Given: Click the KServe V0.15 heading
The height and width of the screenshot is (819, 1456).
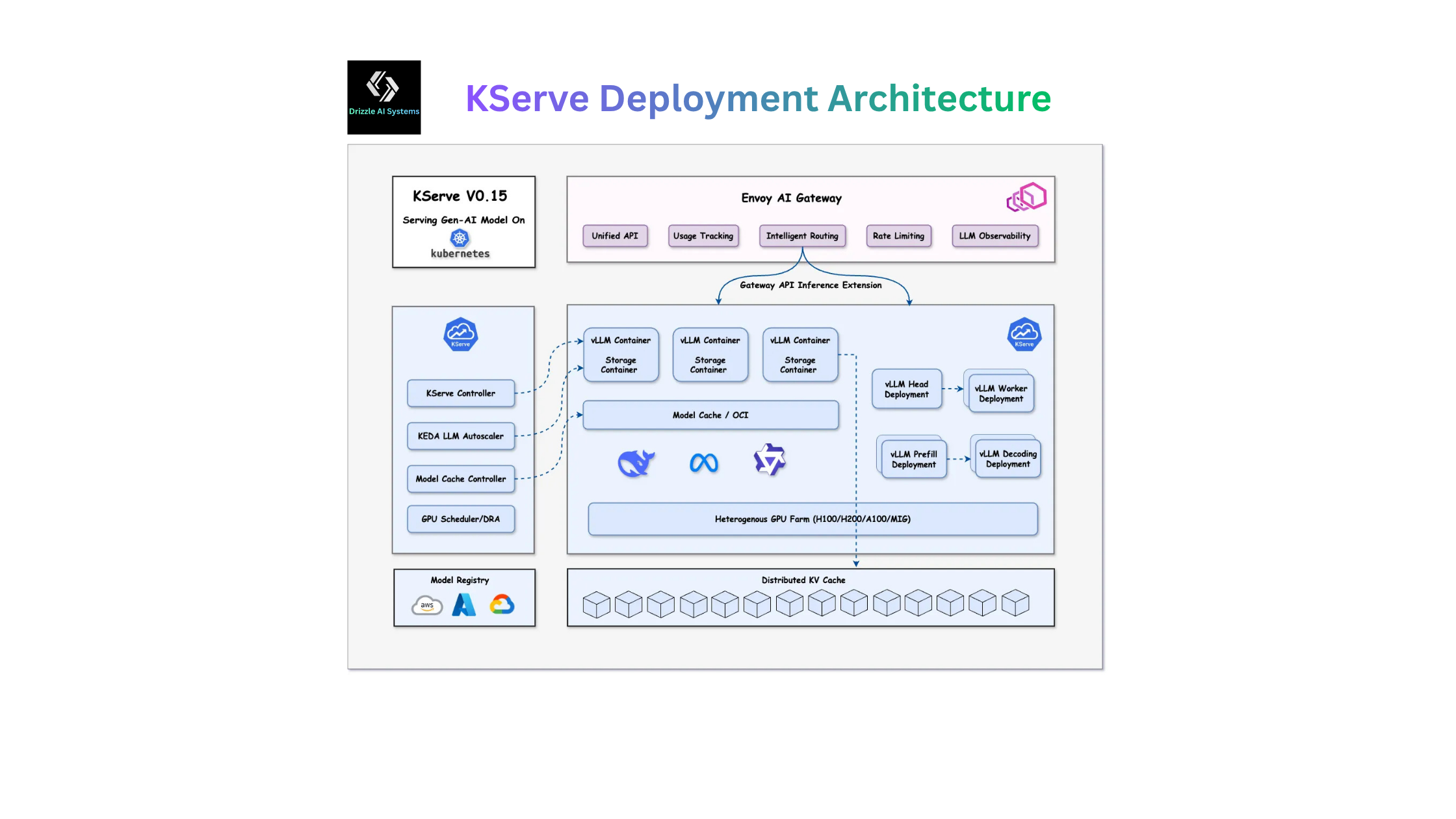Looking at the screenshot, I should [x=460, y=196].
